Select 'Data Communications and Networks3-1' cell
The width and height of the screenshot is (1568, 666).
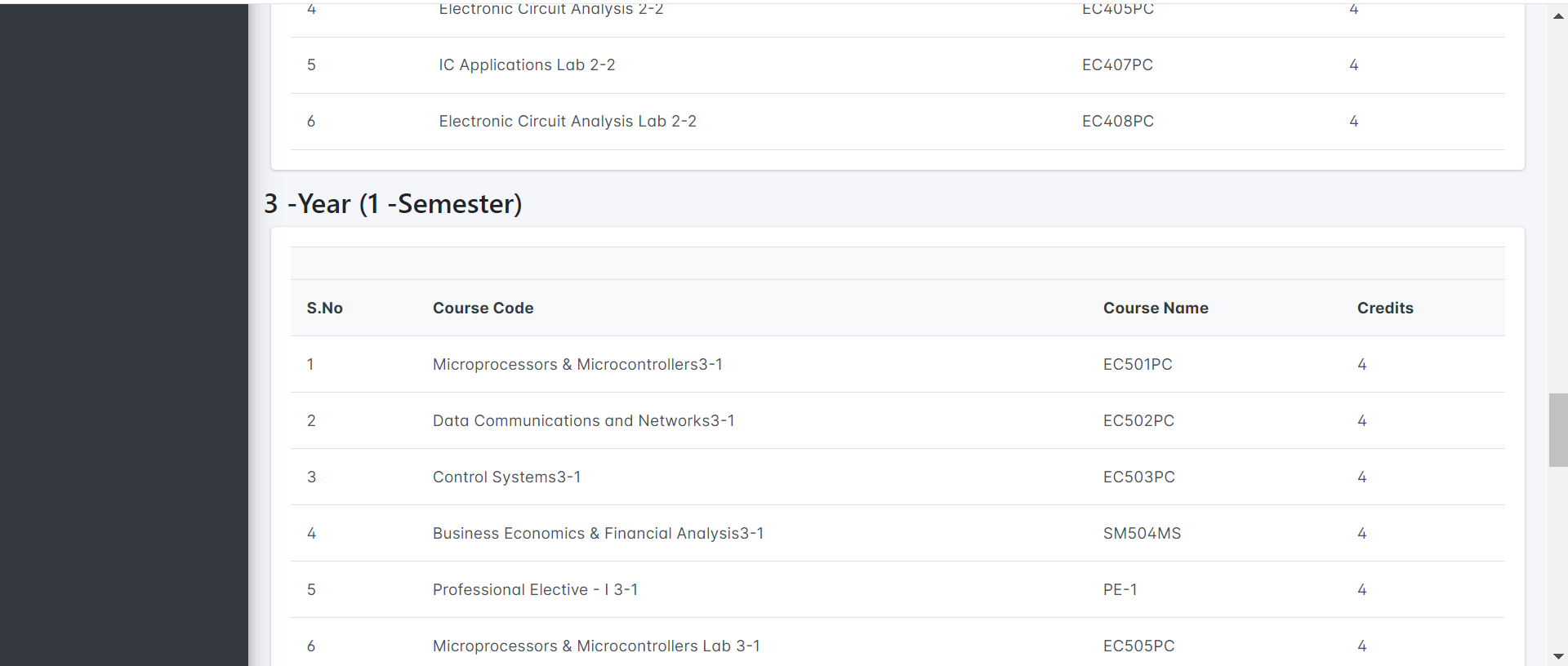[584, 421]
